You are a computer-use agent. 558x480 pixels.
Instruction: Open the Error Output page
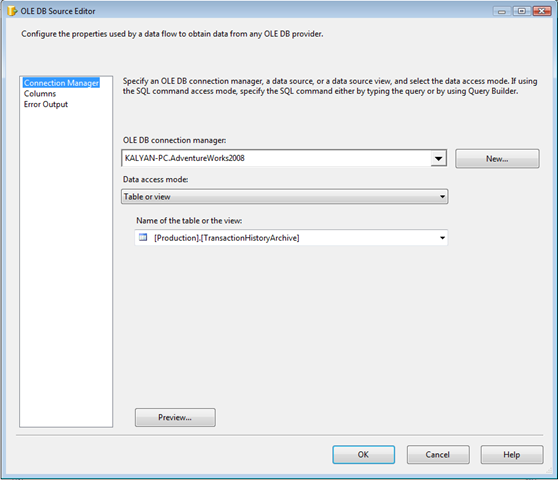click(x=46, y=104)
